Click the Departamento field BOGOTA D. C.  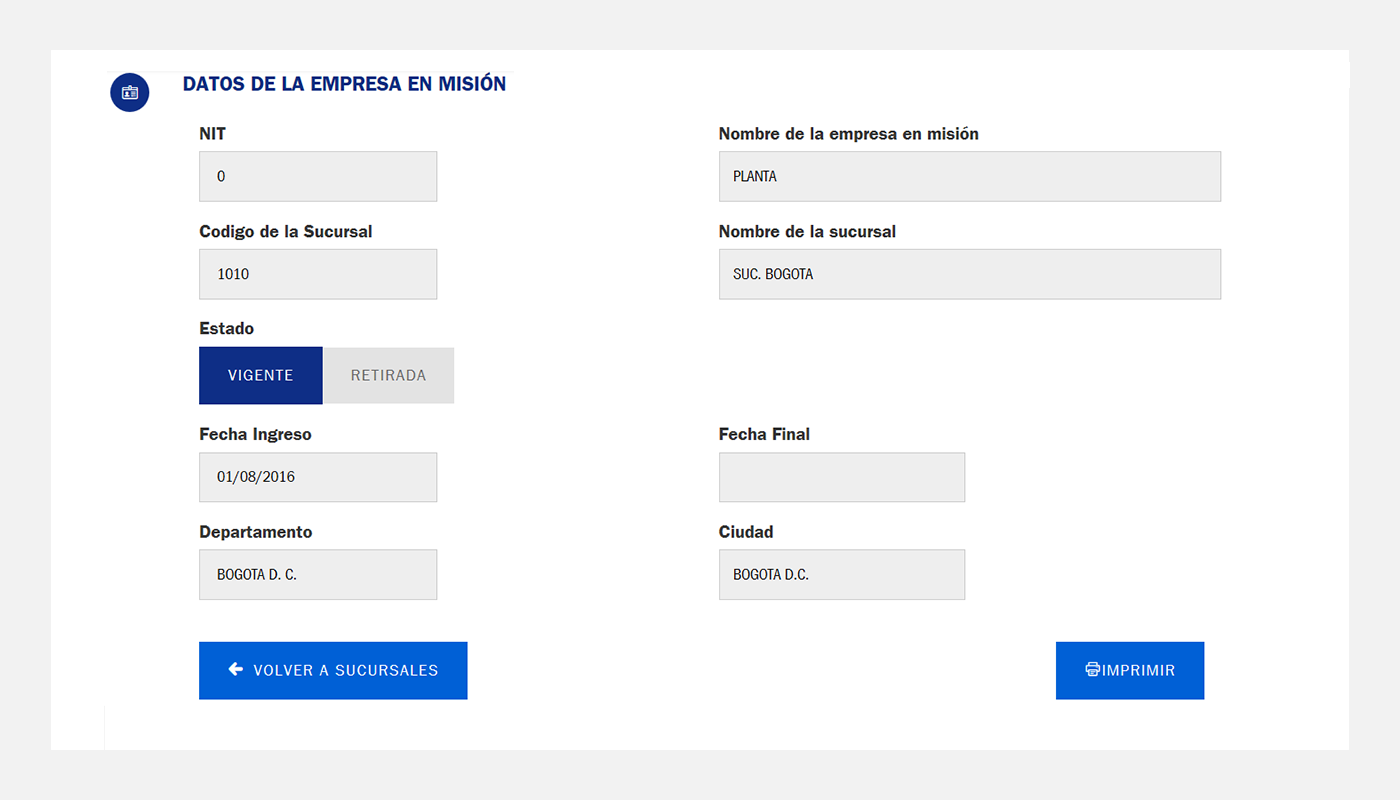pos(318,575)
